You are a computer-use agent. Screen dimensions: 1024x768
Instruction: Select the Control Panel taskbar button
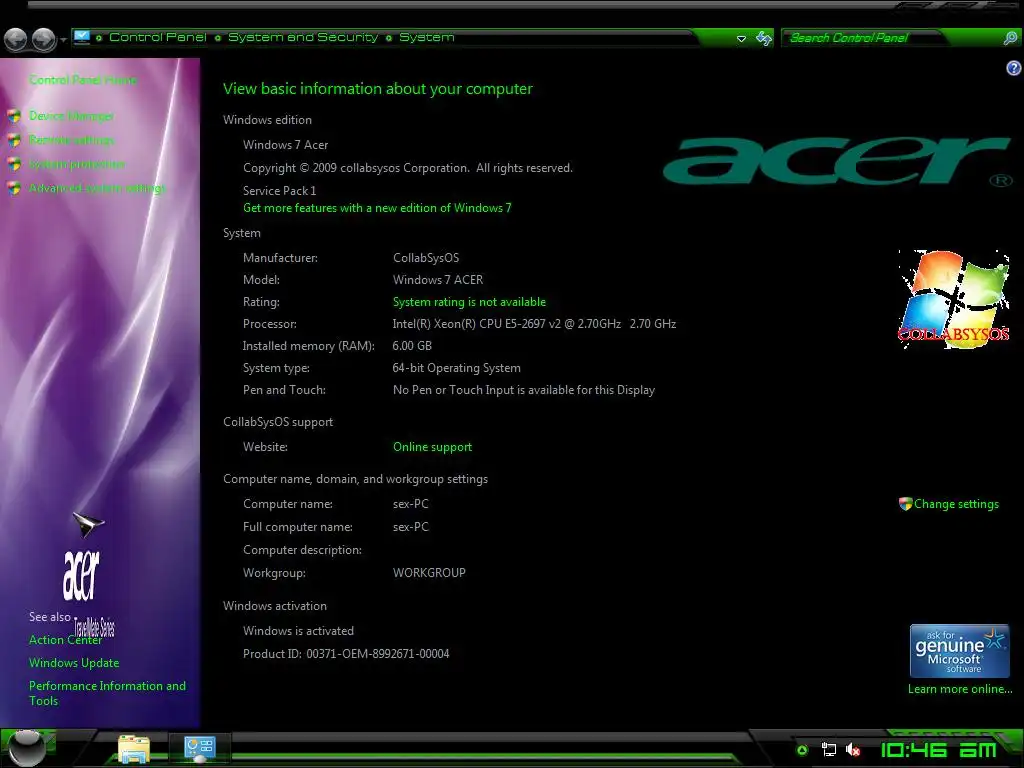(x=199, y=748)
